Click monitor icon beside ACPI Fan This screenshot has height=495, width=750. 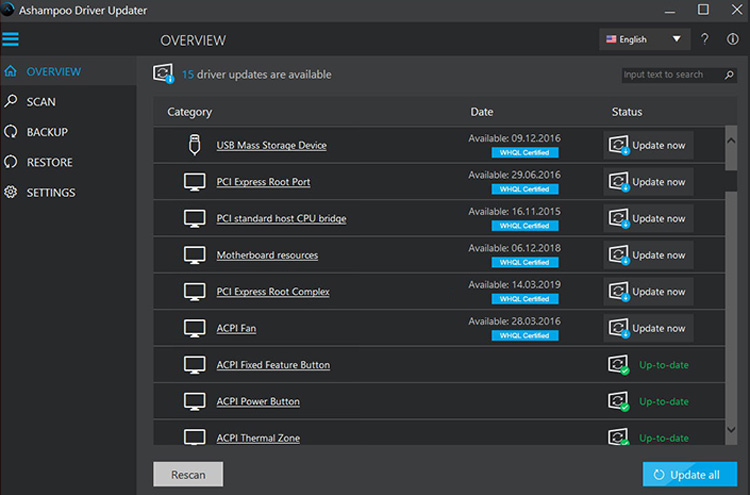(x=195, y=328)
